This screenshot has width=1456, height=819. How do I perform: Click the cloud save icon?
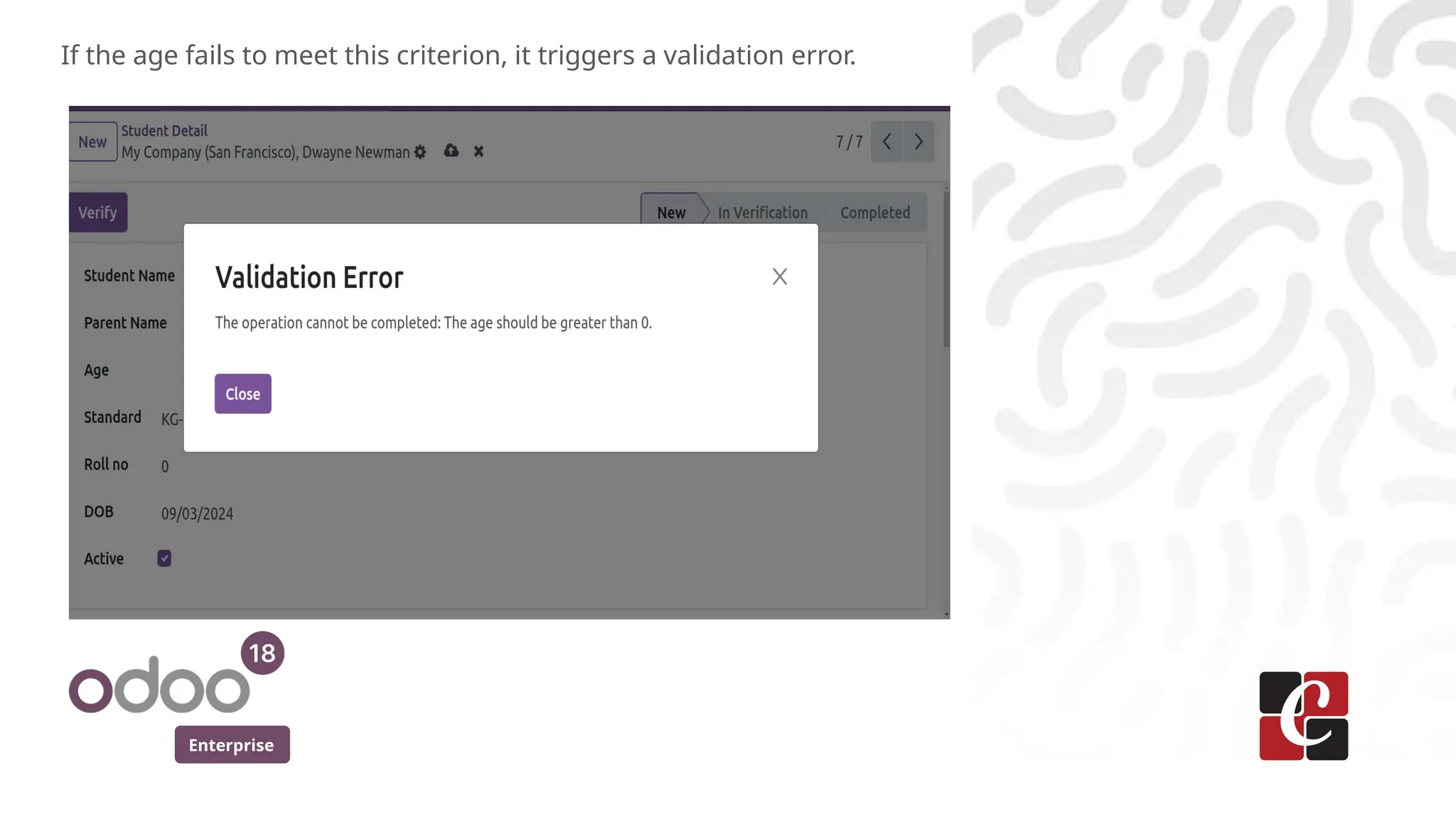pyautogui.click(x=451, y=151)
